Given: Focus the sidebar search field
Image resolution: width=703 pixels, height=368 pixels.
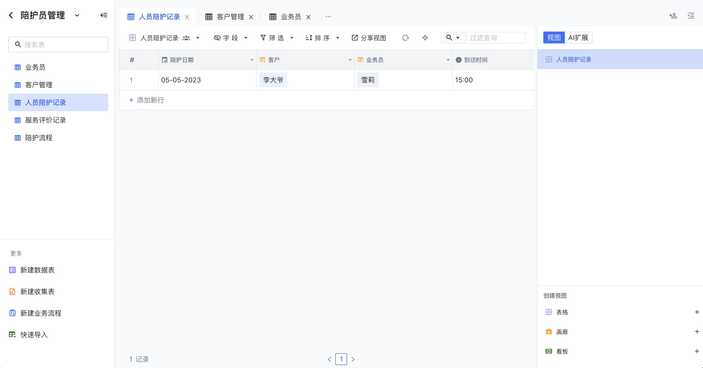Looking at the screenshot, I should (x=58, y=44).
